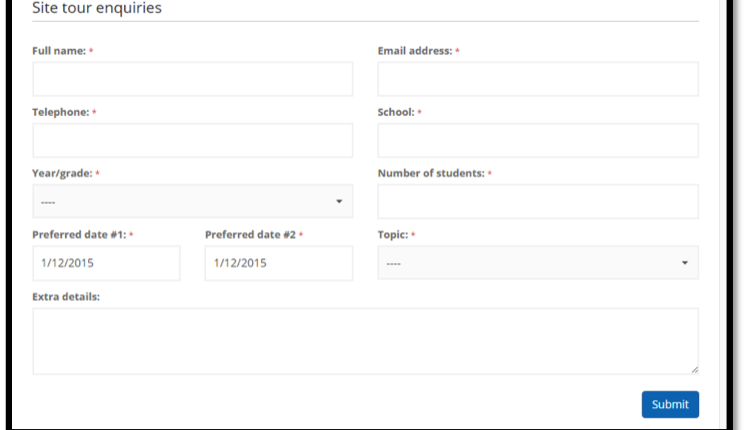This screenshot has height=430, width=747.
Task: Focus the Email address text box
Action: [537, 79]
